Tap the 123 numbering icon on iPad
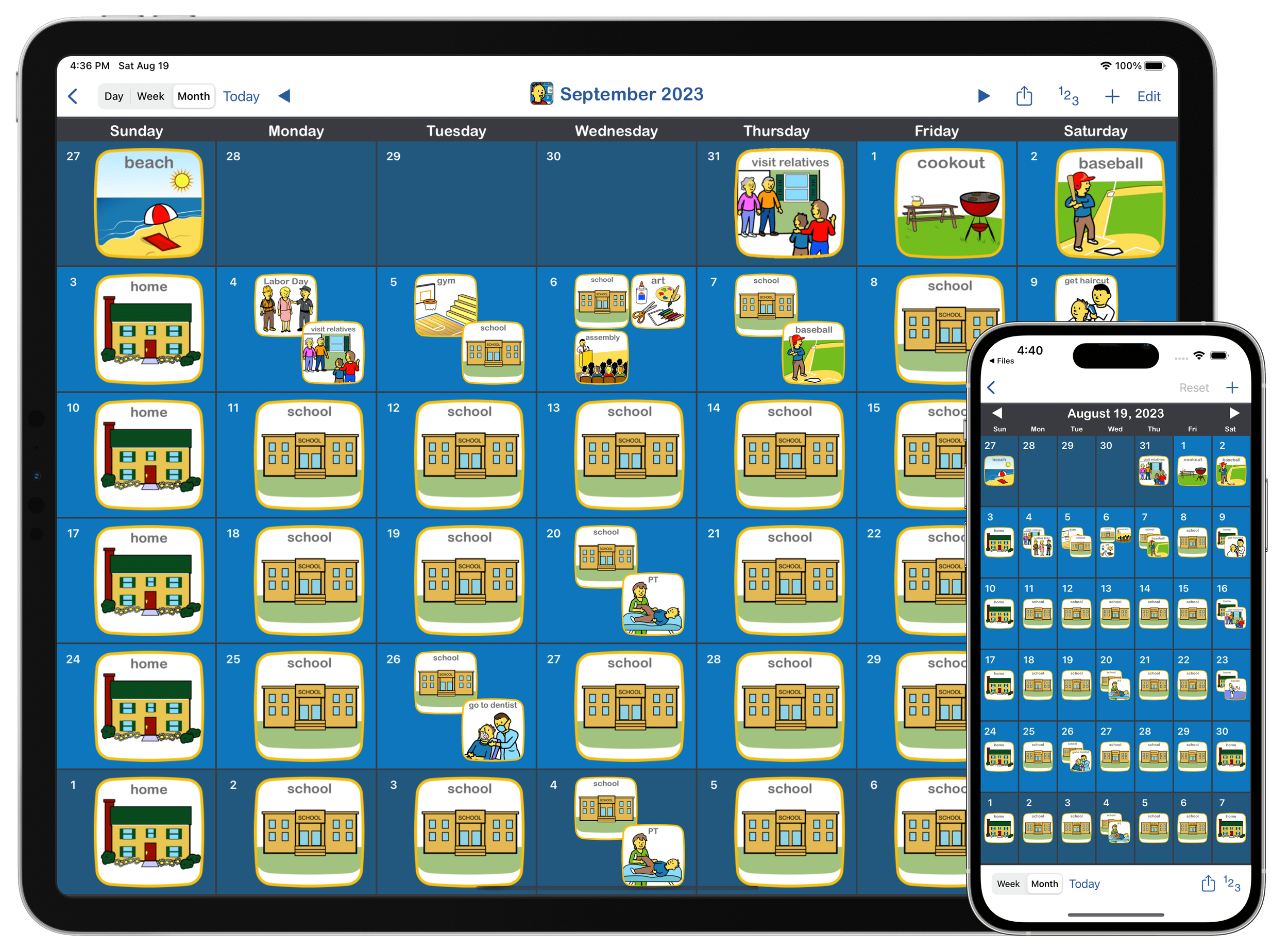The height and width of the screenshot is (949, 1288). (1068, 96)
